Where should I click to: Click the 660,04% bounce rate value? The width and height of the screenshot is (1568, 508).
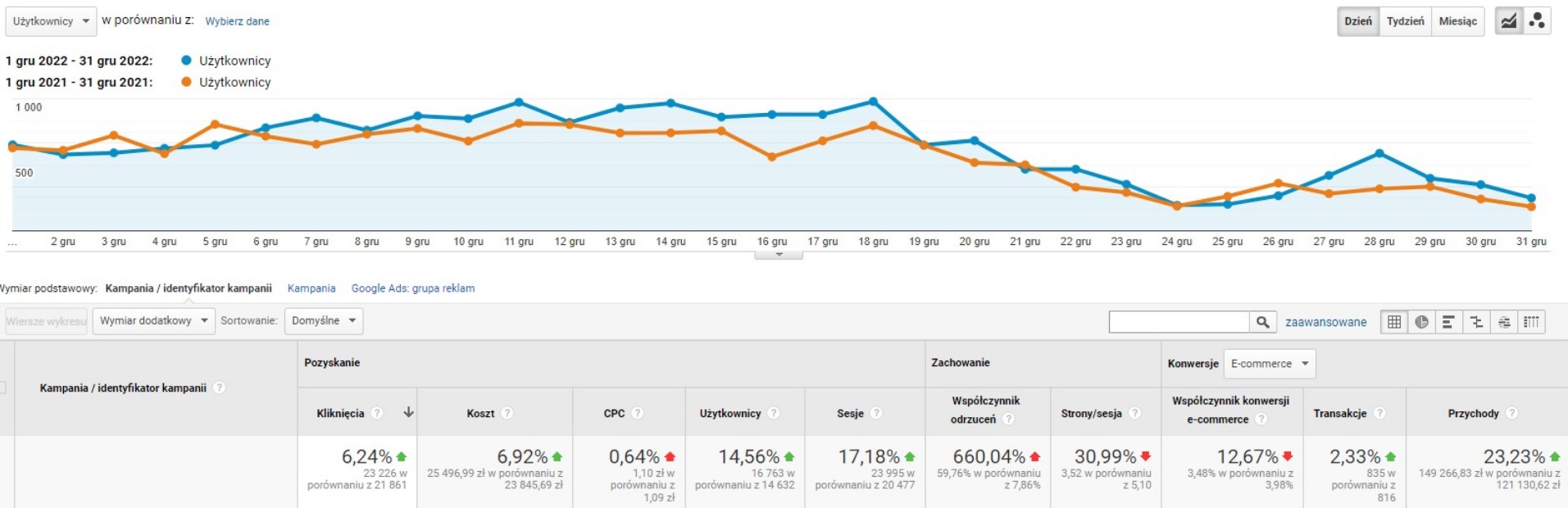coord(989,456)
